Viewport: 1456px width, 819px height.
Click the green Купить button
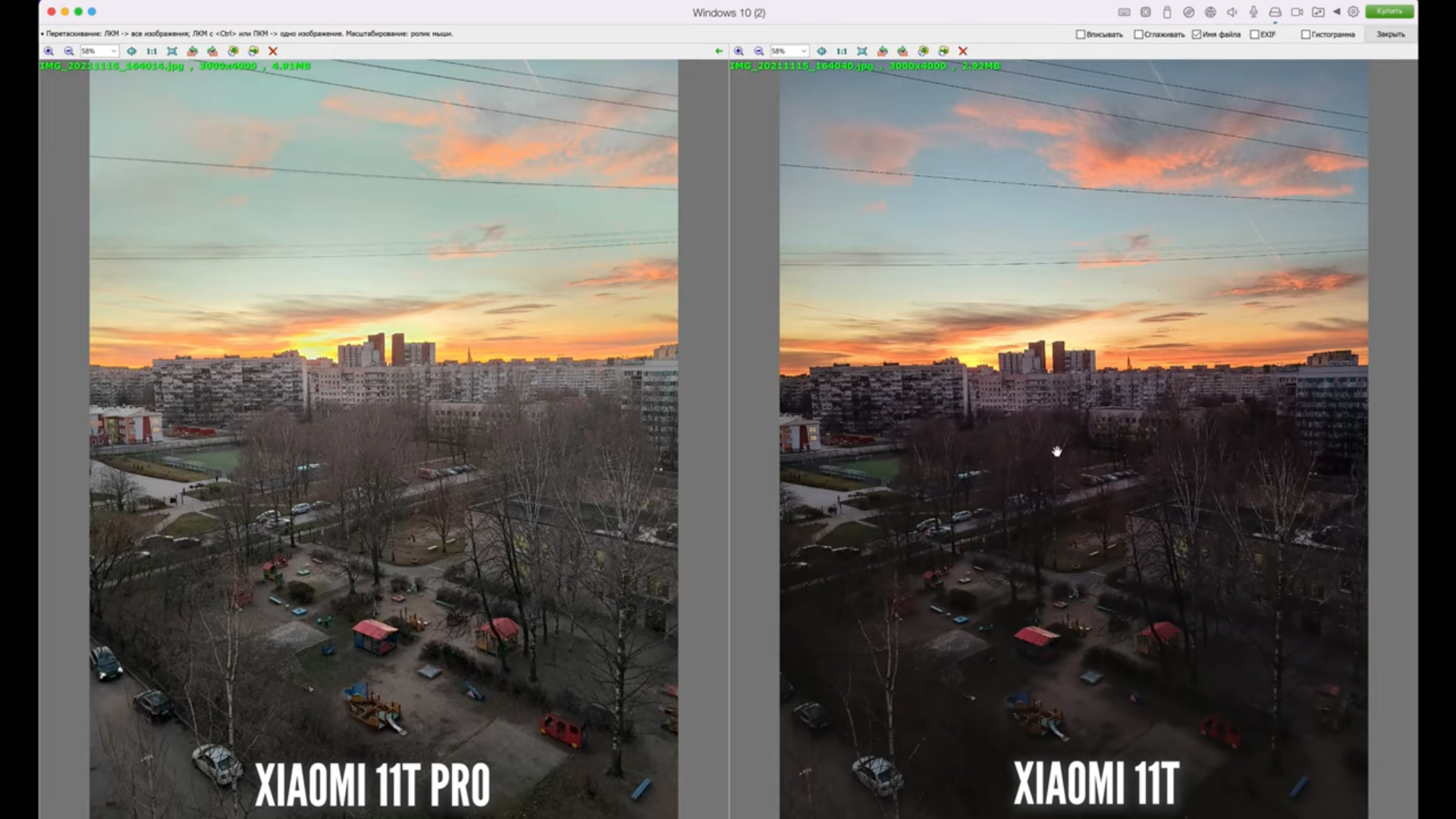click(x=1390, y=11)
